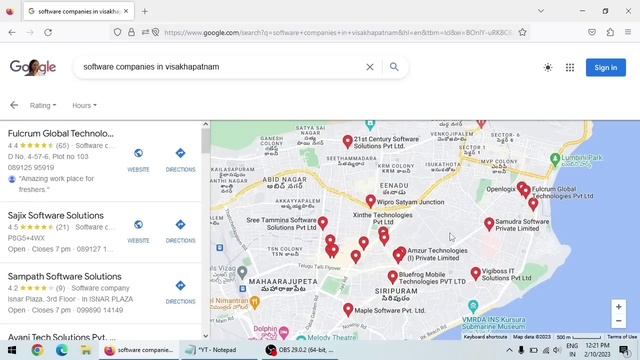Image resolution: width=640 pixels, height=360 pixels.
Task: Click the Sign in button
Action: click(606, 67)
